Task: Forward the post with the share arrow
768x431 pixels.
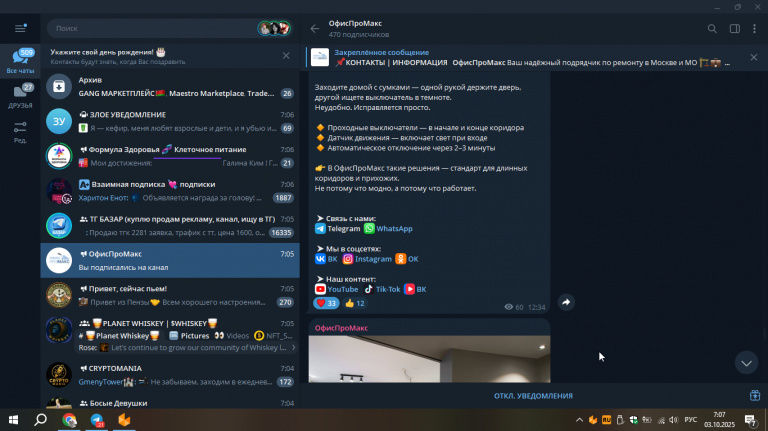Action: (x=566, y=302)
